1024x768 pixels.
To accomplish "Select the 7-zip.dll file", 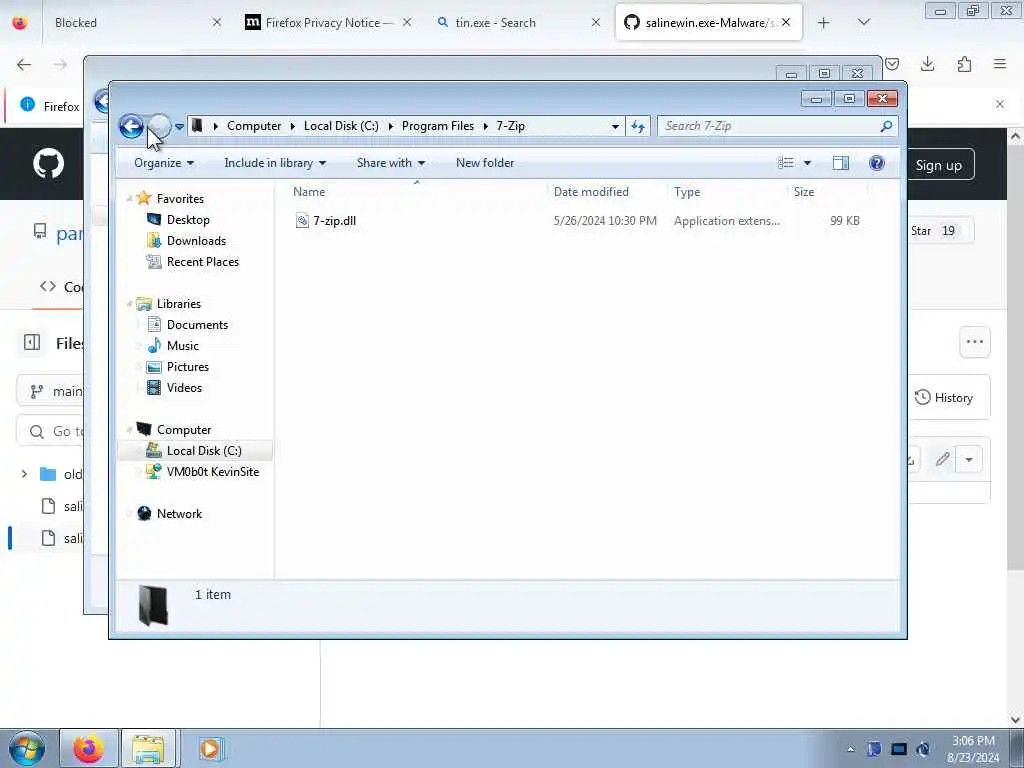I will (x=334, y=221).
